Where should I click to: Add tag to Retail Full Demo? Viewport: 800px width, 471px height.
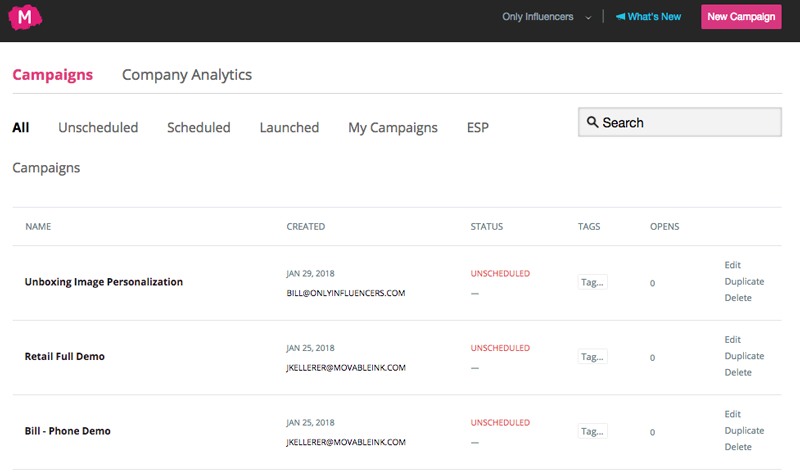592,357
